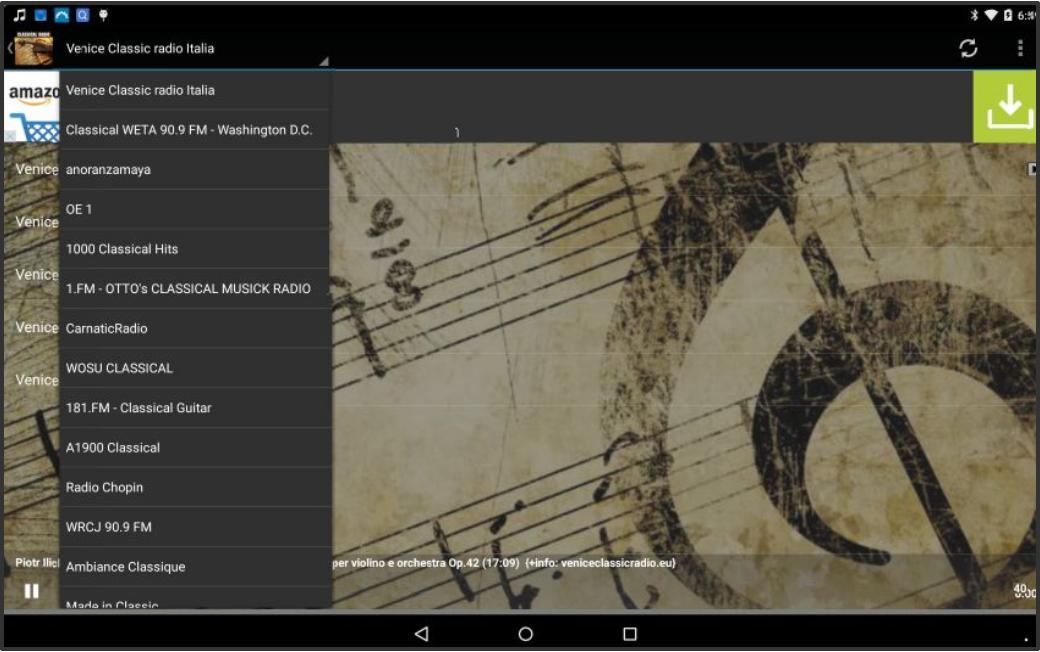Tap the battery status icon
This screenshot has height=652, width=1040.
tap(1008, 15)
